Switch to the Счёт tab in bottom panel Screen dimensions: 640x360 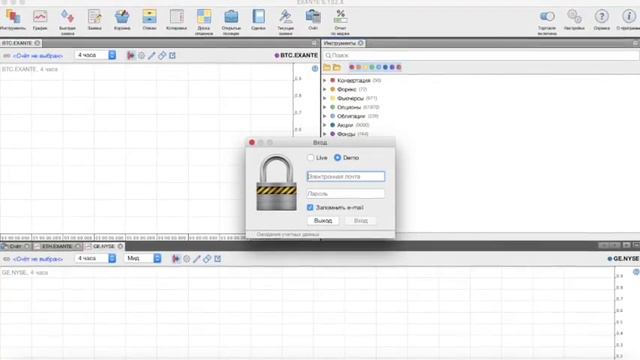[x=15, y=247]
